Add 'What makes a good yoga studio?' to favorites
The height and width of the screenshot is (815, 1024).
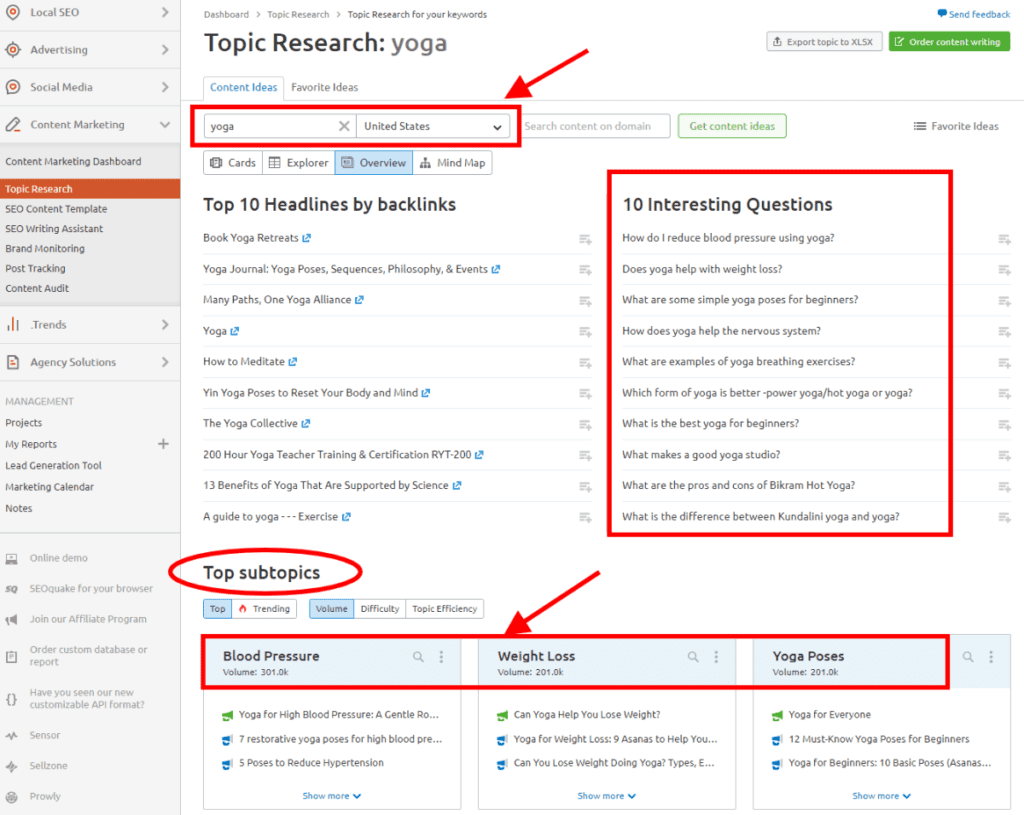pyautogui.click(x=1004, y=455)
